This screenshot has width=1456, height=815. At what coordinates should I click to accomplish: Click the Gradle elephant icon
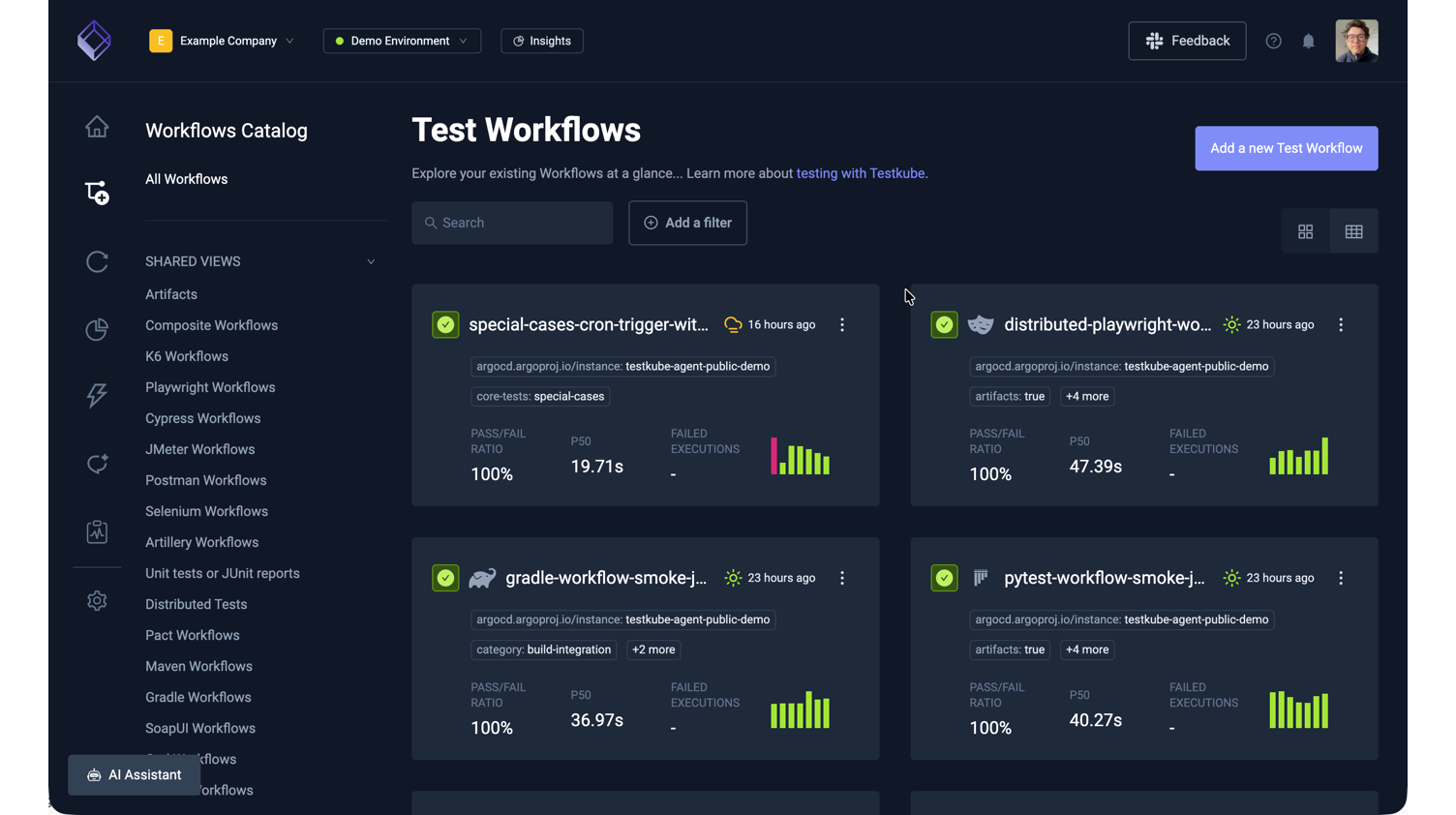pos(482,578)
